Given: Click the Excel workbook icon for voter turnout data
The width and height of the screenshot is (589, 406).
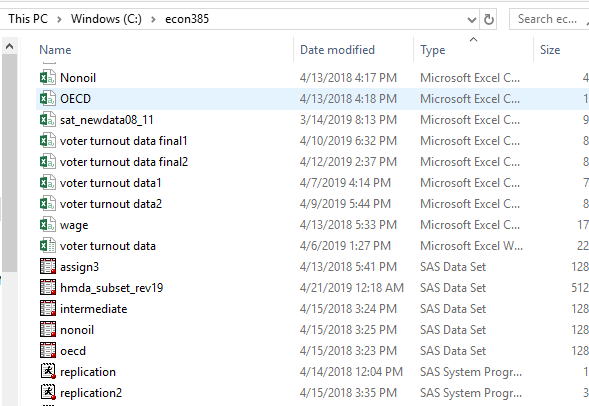Looking at the screenshot, I should 48,246.
